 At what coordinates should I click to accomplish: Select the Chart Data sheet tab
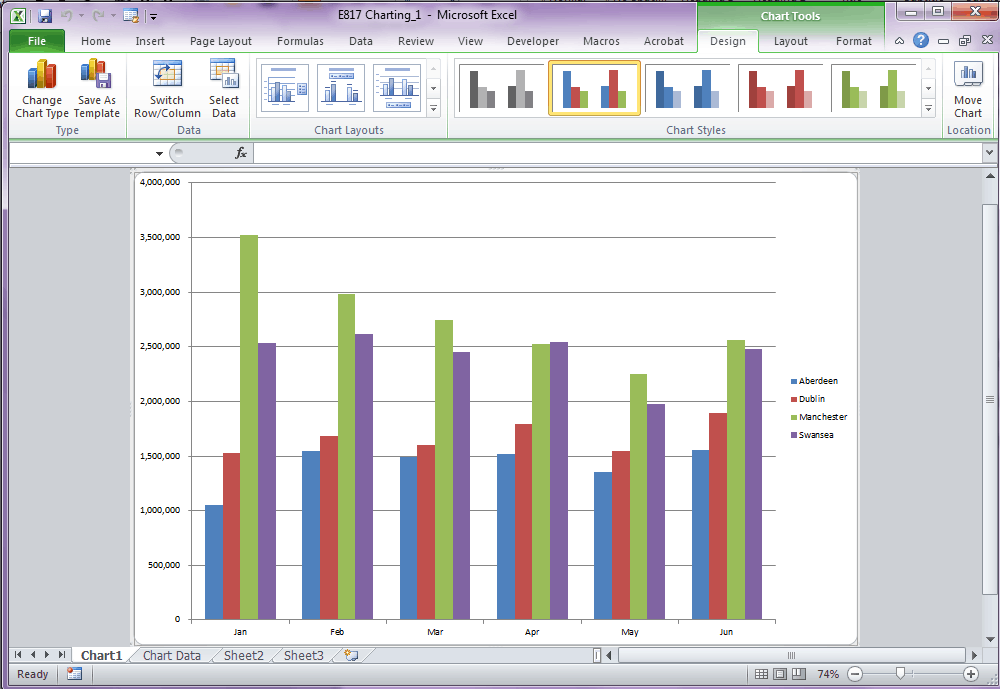pyautogui.click(x=171, y=655)
